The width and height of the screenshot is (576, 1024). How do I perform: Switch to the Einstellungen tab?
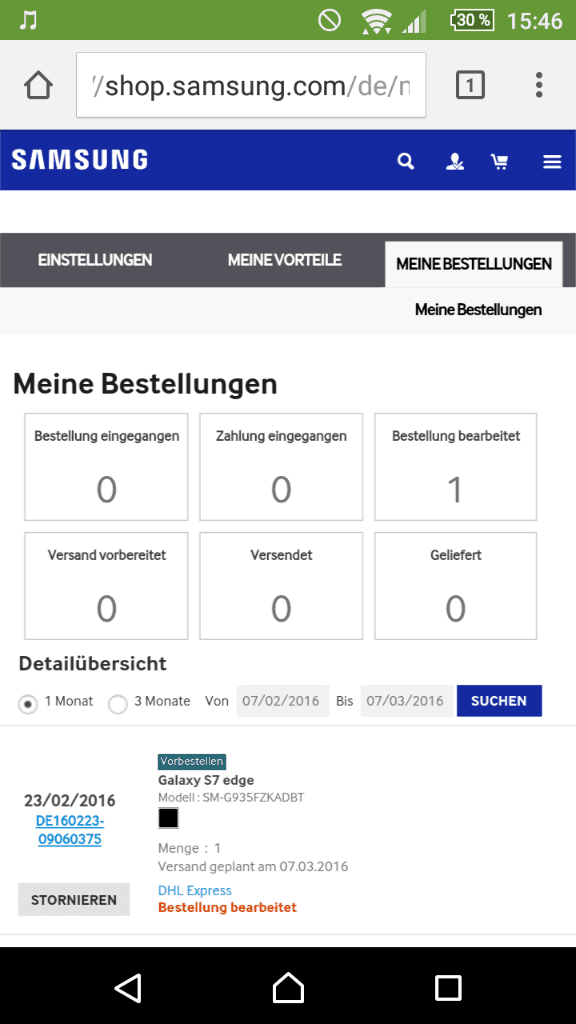[95, 260]
